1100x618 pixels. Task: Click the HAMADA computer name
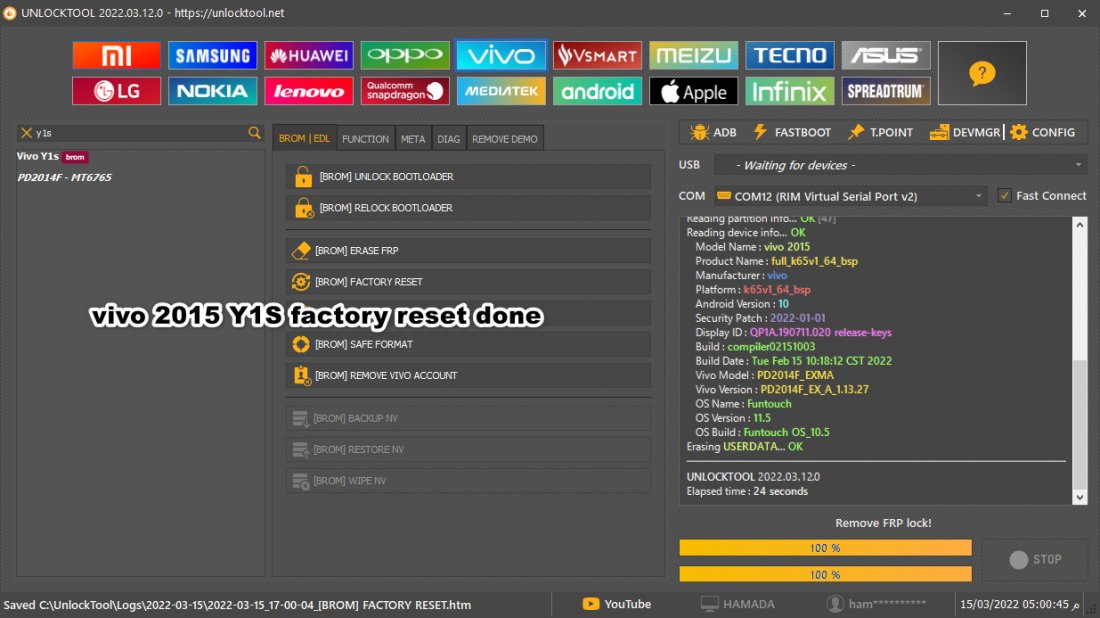[738, 604]
